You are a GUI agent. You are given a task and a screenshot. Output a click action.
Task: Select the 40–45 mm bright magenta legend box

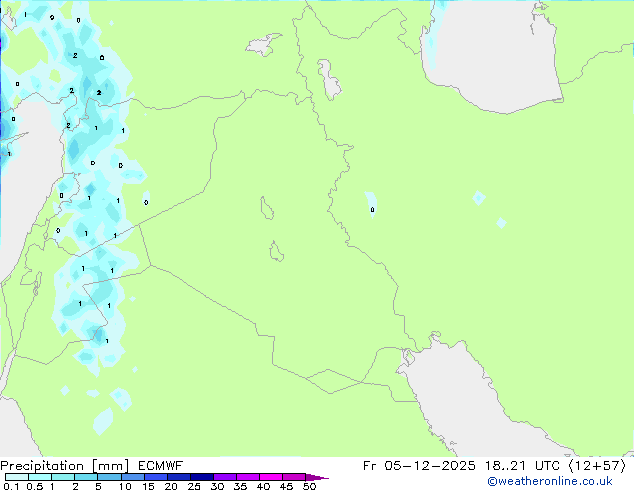[271, 477]
